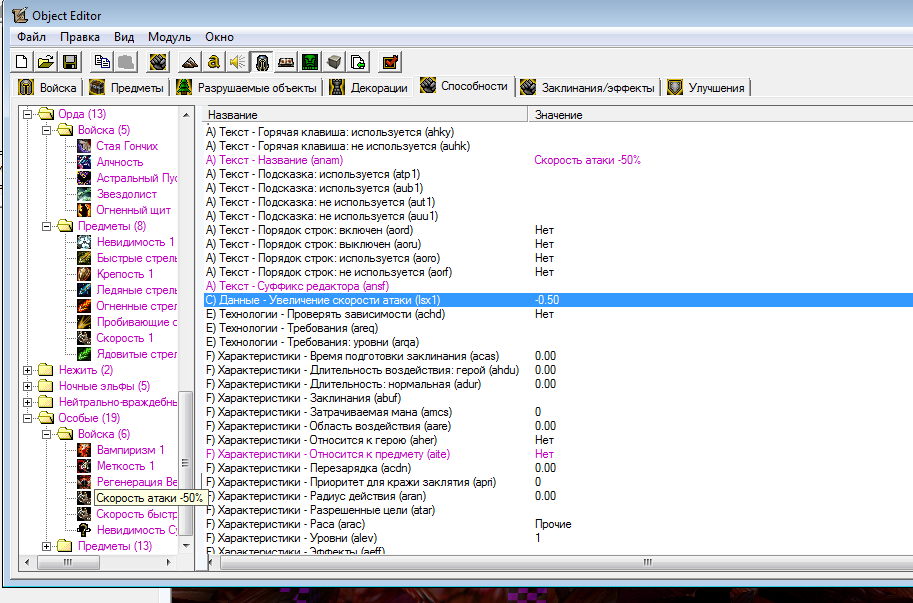Screen dimensions: 913x603
Task: Open the AI Editor green face icon
Action: pyautogui.click(x=310, y=62)
